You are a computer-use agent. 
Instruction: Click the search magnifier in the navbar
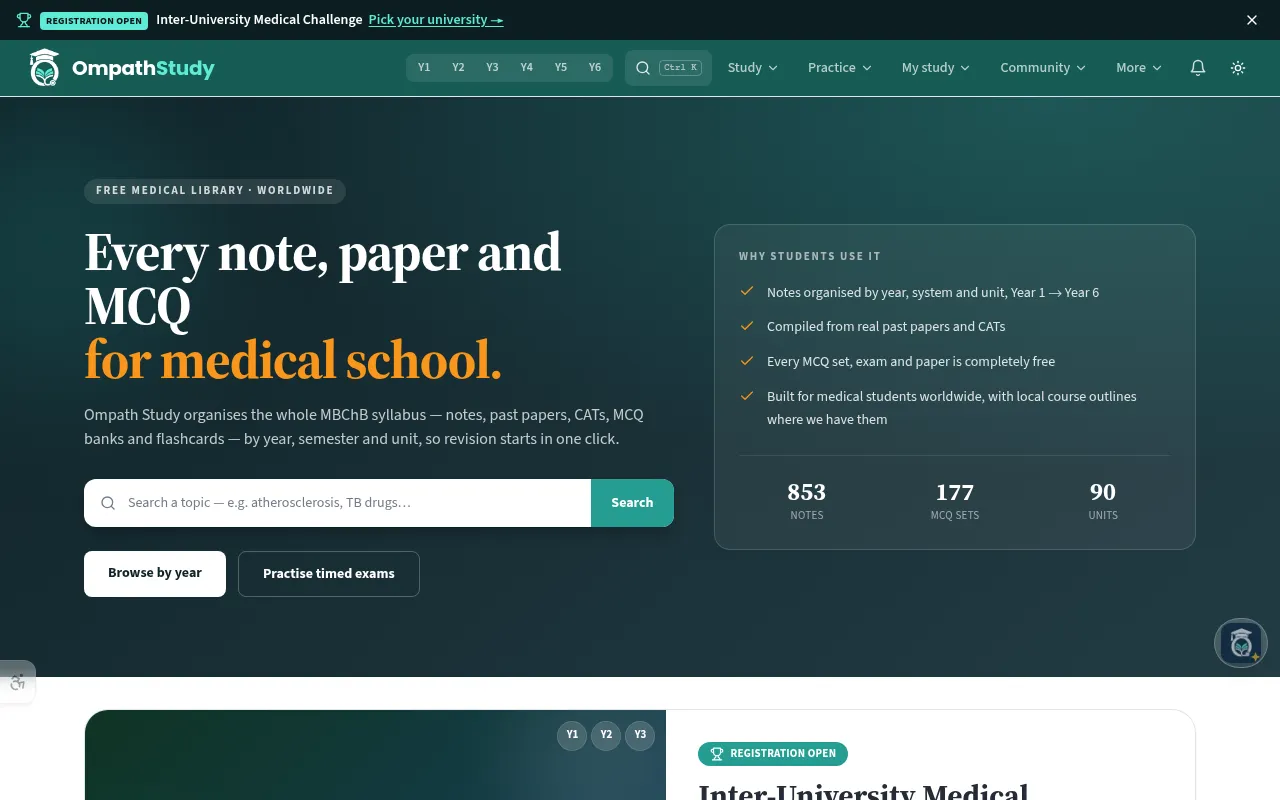643,68
